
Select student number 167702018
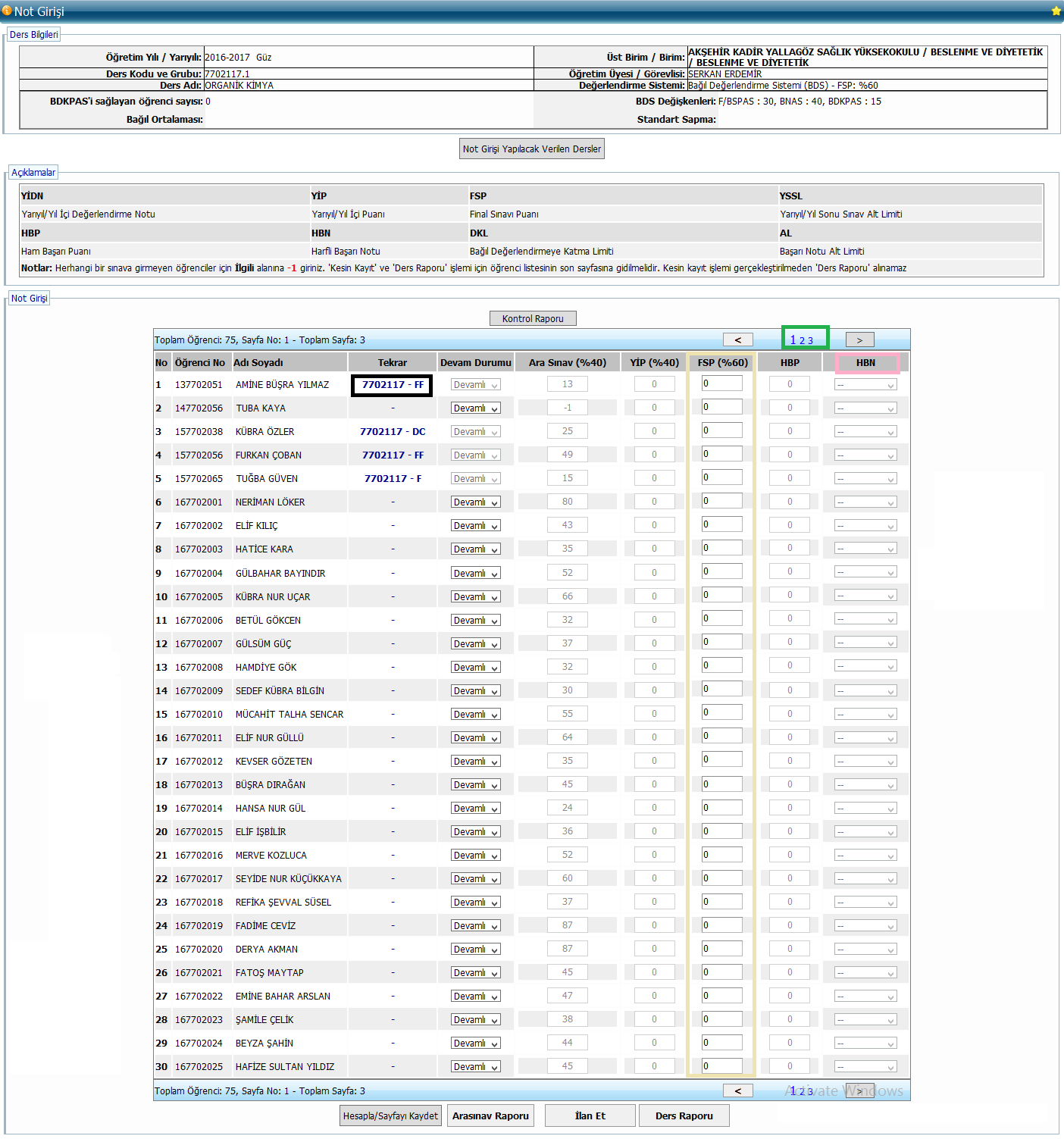pos(199,903)
